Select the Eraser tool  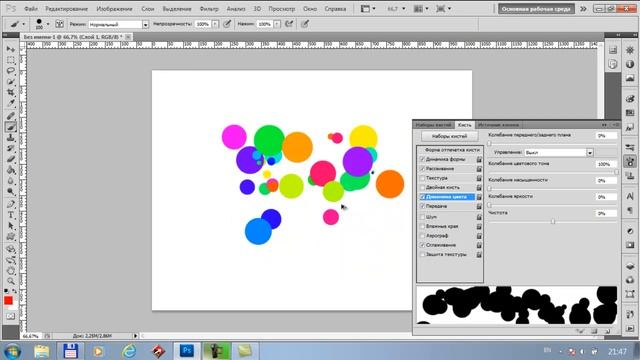11,159
